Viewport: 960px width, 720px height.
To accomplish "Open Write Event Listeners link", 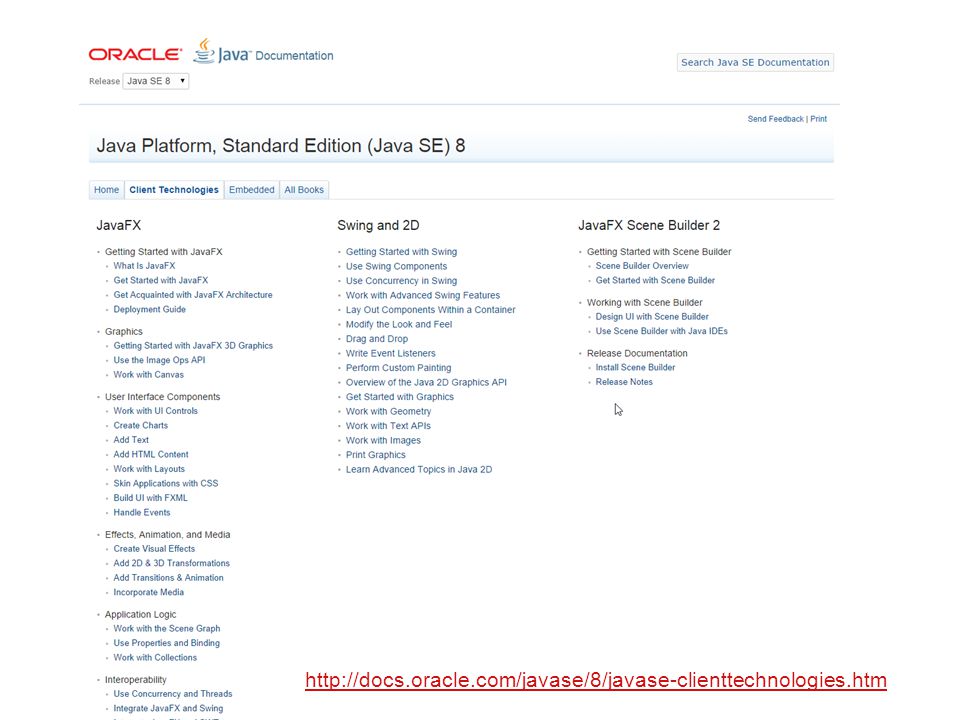I will 391,353.
